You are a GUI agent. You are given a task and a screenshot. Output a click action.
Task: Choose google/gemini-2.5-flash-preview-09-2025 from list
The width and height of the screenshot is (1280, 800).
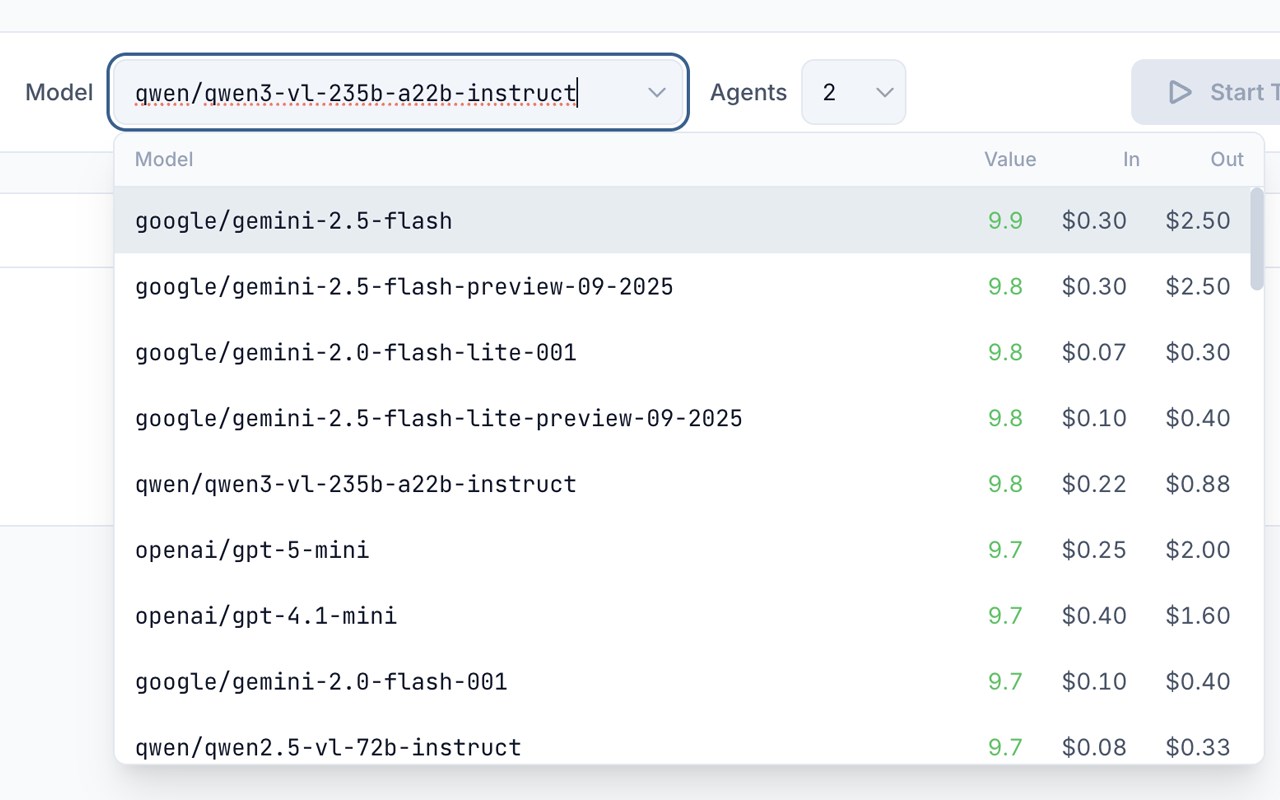point(404,287)
